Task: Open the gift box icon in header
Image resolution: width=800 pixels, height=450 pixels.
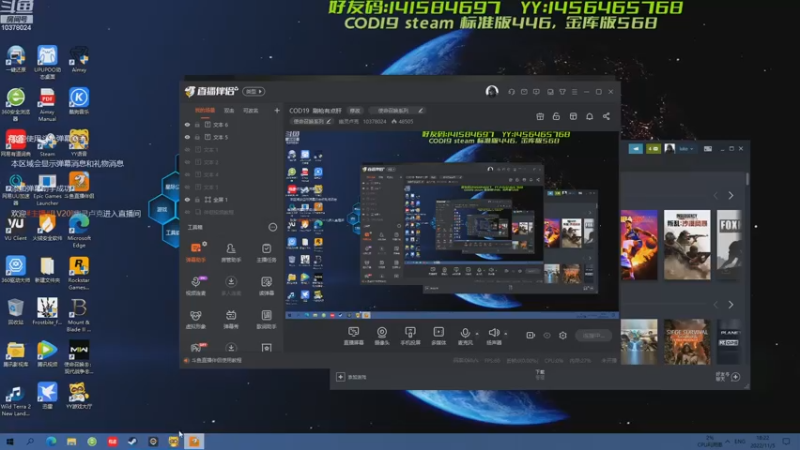Action: click(x=540, y=116)
